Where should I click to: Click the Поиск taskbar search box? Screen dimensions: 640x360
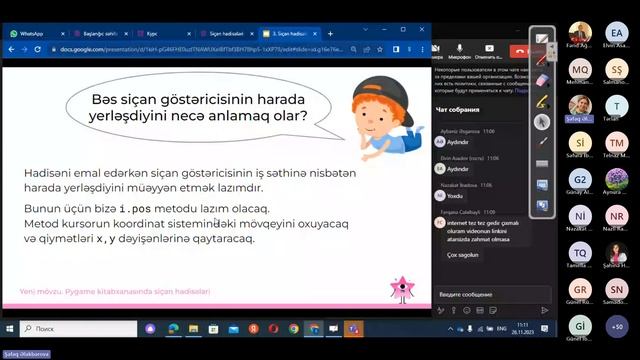point(78,329)
